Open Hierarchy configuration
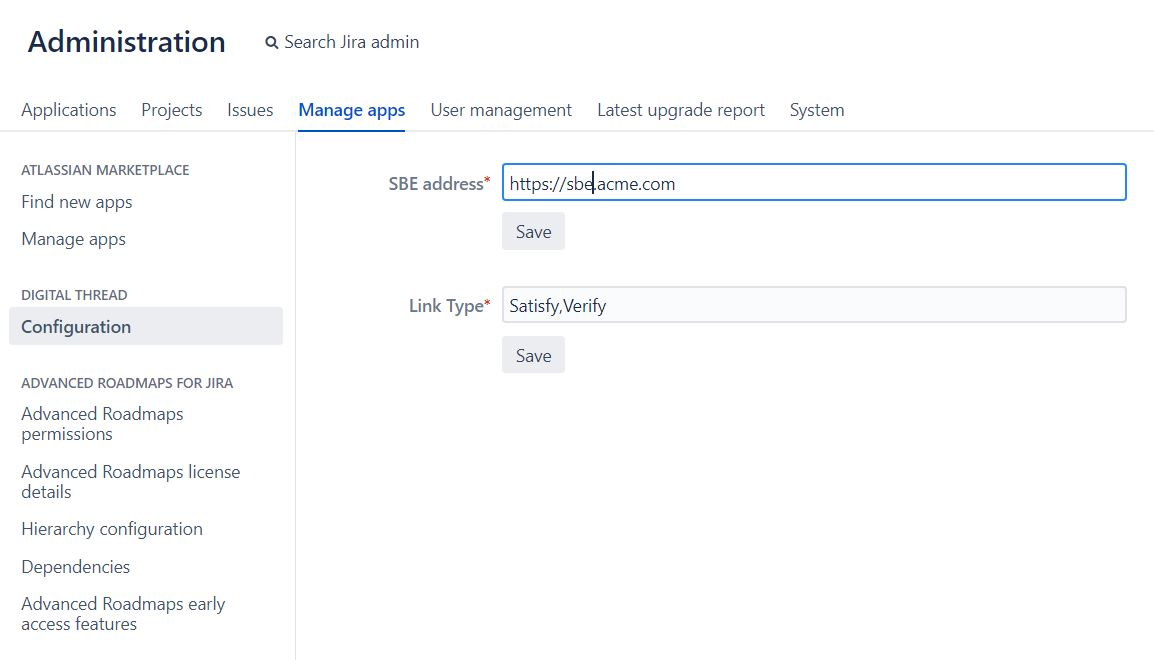 pyautogui.click(x=112, y=529)
